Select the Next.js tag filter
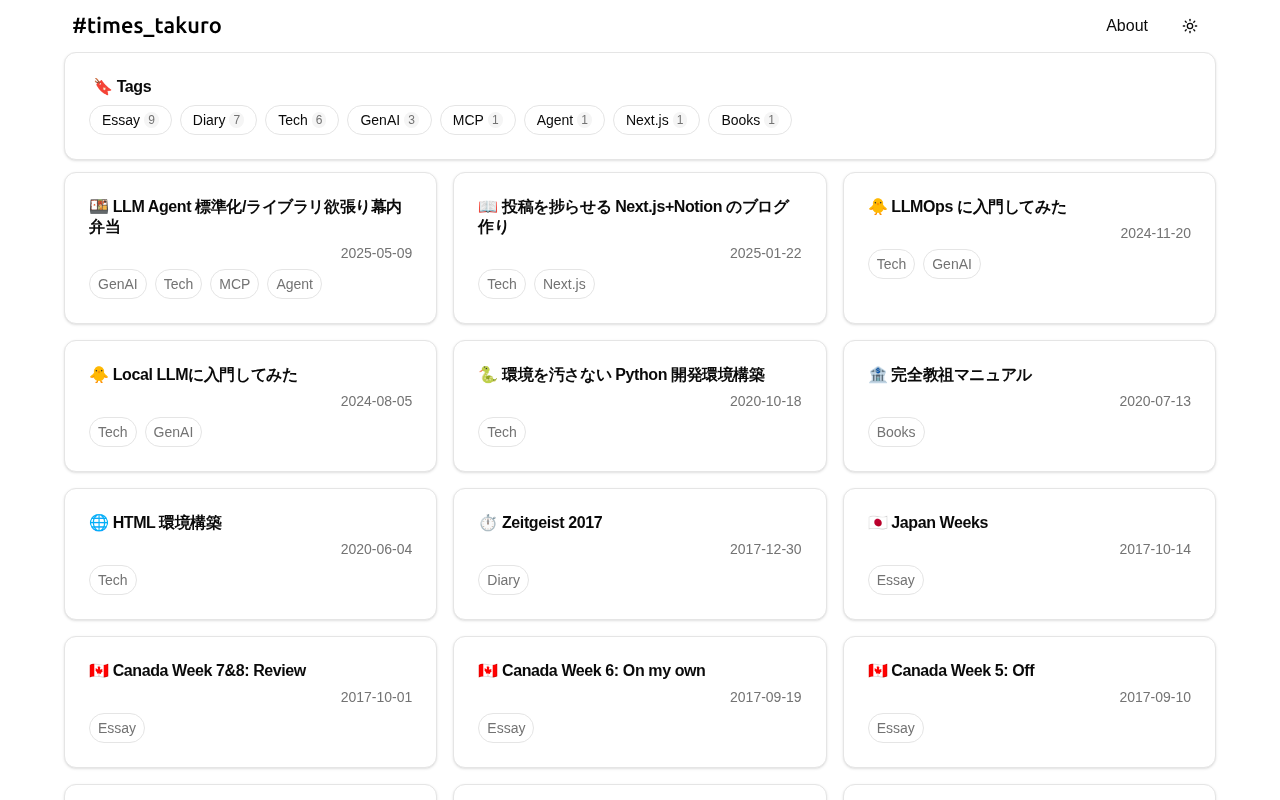The width and height of the screenshot is (1280, 800). [655, 120]
